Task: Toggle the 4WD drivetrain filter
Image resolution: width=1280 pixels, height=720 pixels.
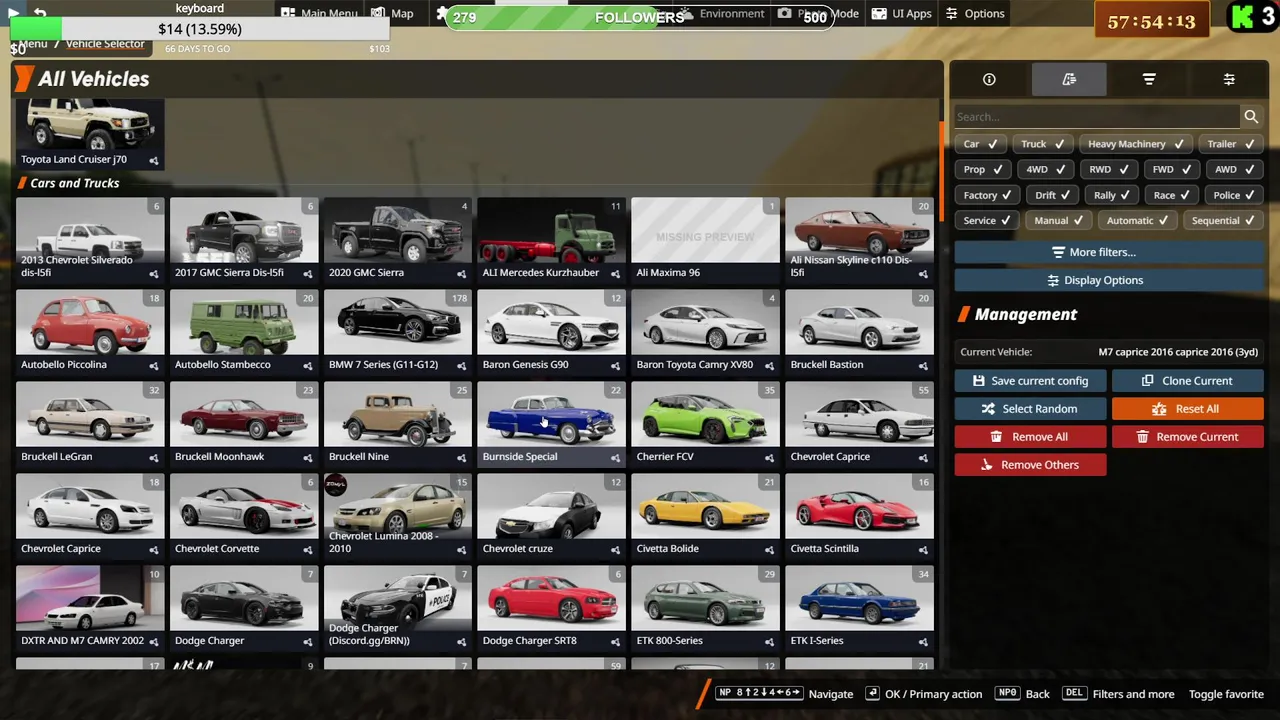Action: coord(1046,170)
